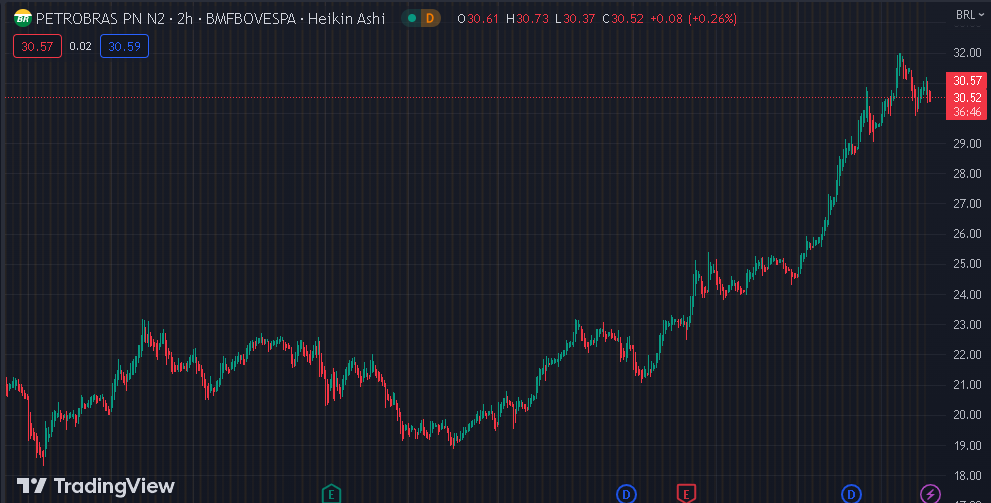Click the blue 30.59 buy price button
991x503 pixels.
click(x=125, y=46)
